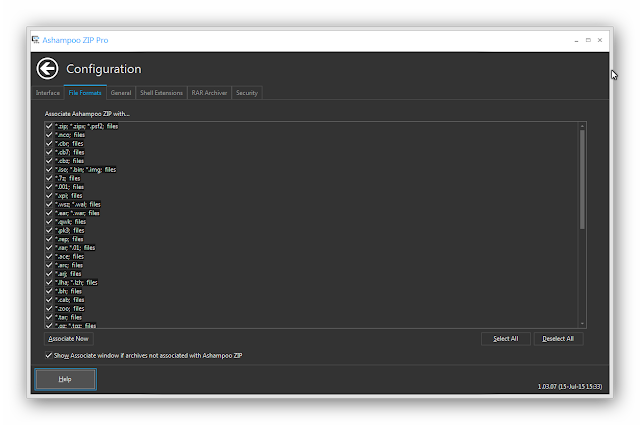
Task: Open the File Formats tab
Action: (85, 93)
